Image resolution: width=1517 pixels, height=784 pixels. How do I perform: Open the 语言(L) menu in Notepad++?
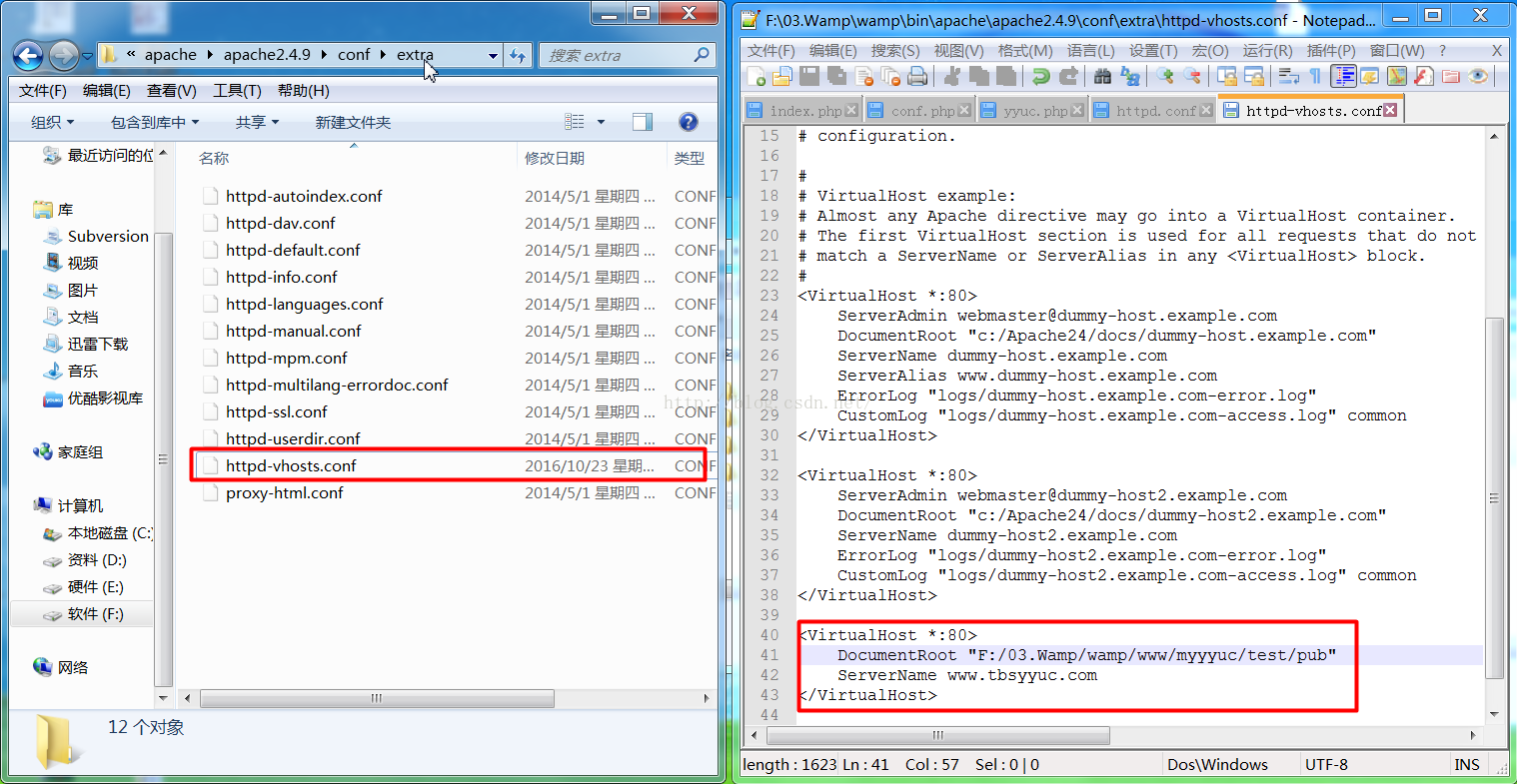pos(1091,50)
